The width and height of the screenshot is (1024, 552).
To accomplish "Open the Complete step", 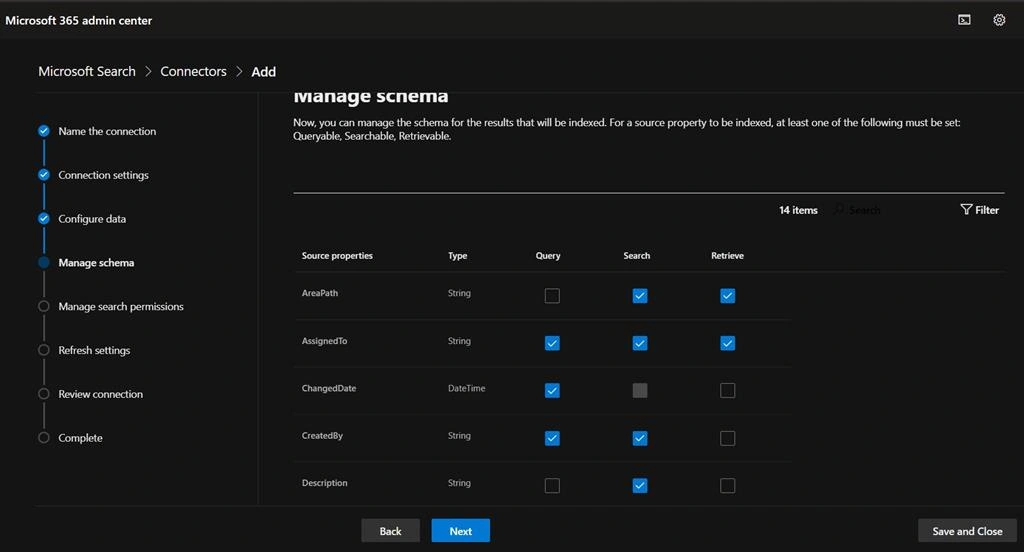I will pos(80,437).
